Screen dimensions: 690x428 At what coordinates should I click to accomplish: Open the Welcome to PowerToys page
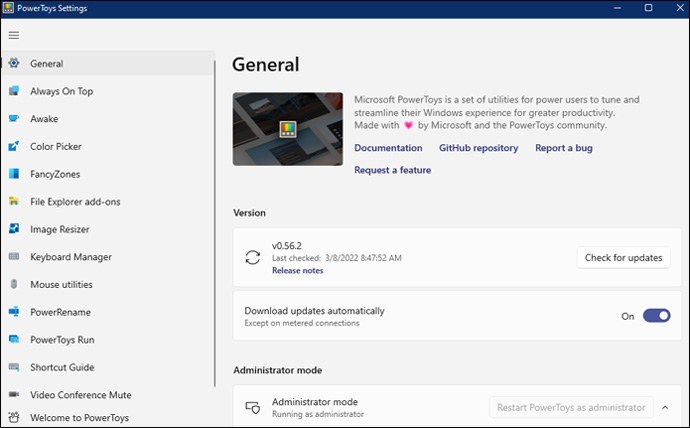(108, 417)
